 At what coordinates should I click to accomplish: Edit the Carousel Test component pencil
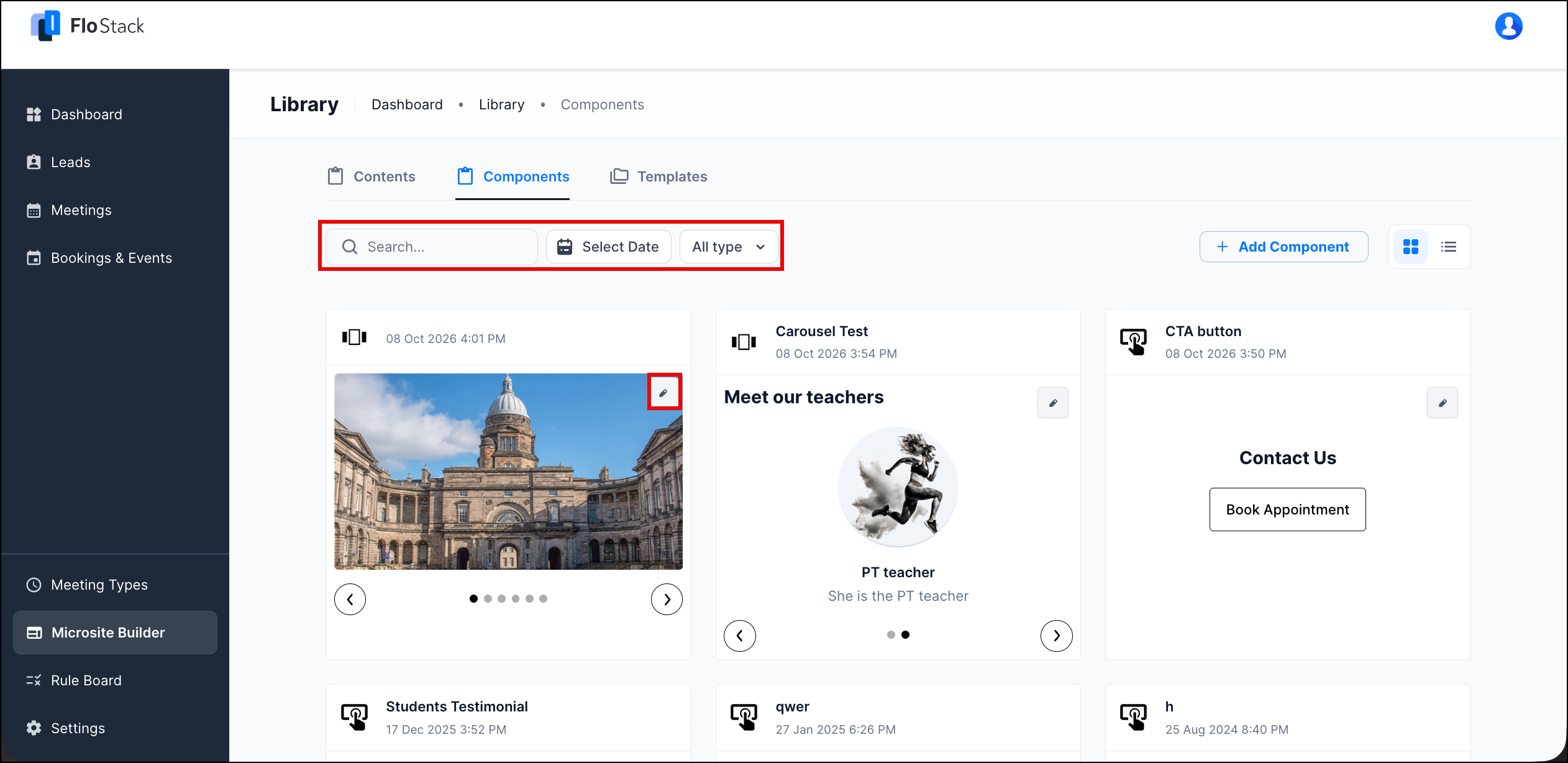coord(1052,403)
